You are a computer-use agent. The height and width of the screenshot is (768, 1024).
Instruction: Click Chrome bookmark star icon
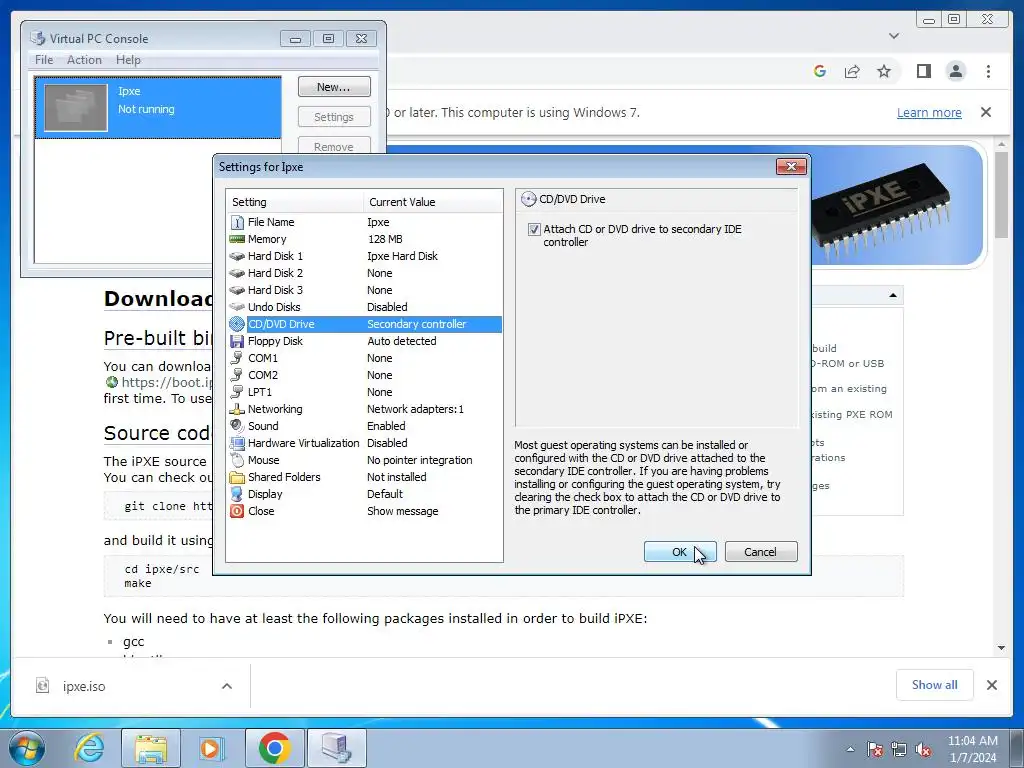[x=884, y=71]
